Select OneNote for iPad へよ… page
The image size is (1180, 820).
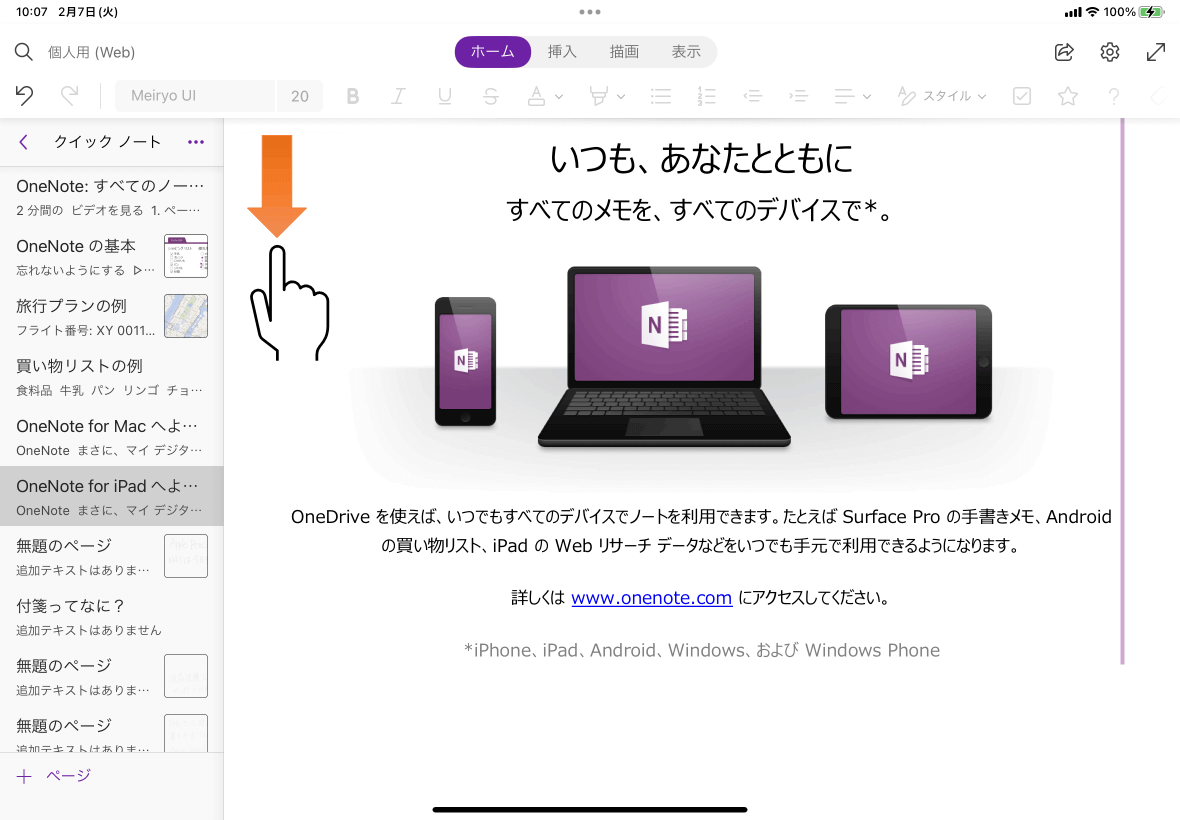(111, 497)
